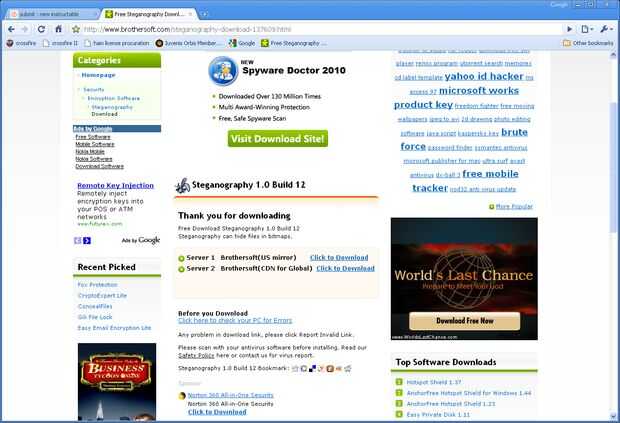Reload the page with the refresh icon
Screen dimensions: 620x423
[x=41, y=29]
